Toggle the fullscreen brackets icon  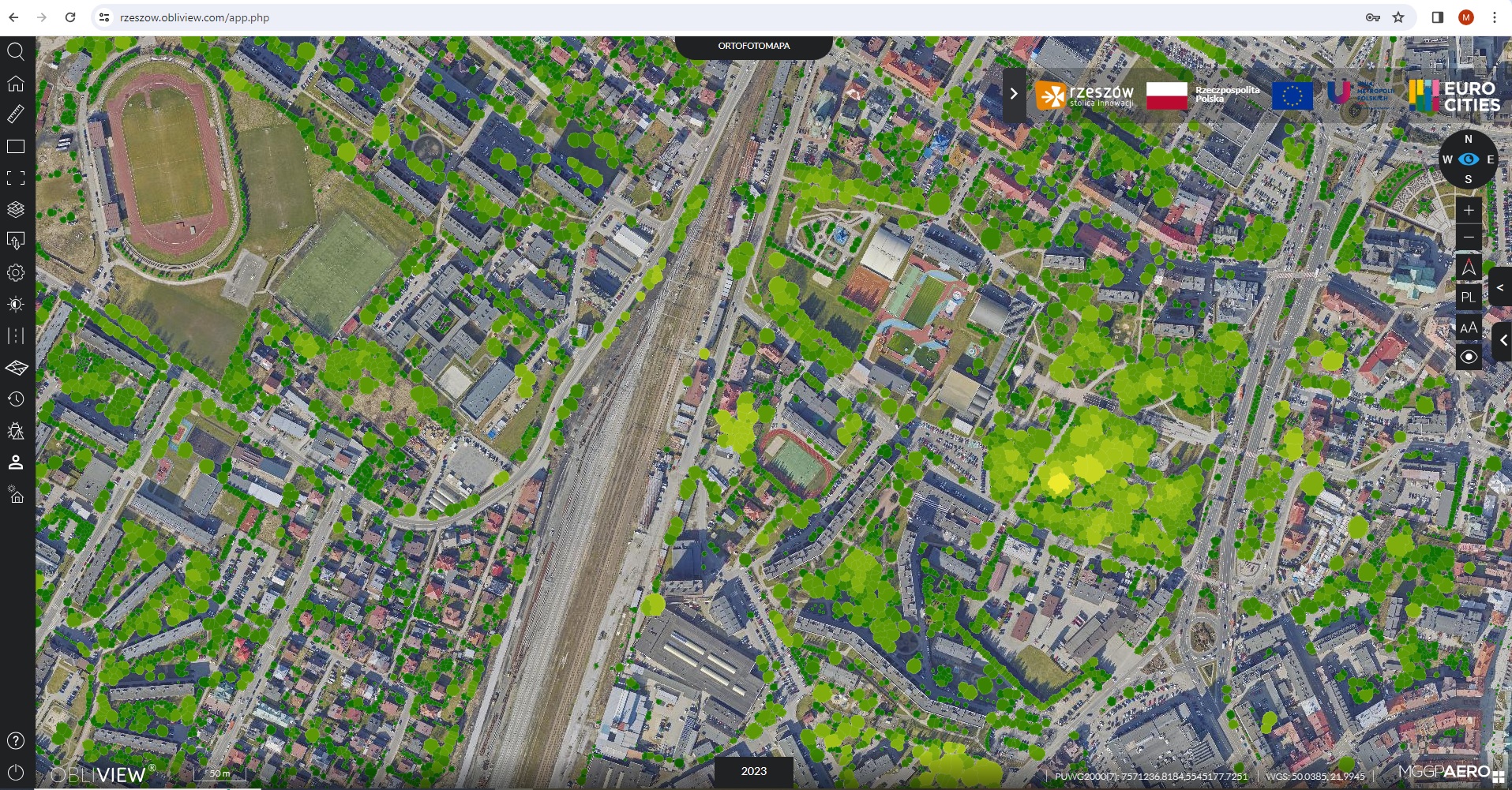pyautogui.click(x=16, y=178)
